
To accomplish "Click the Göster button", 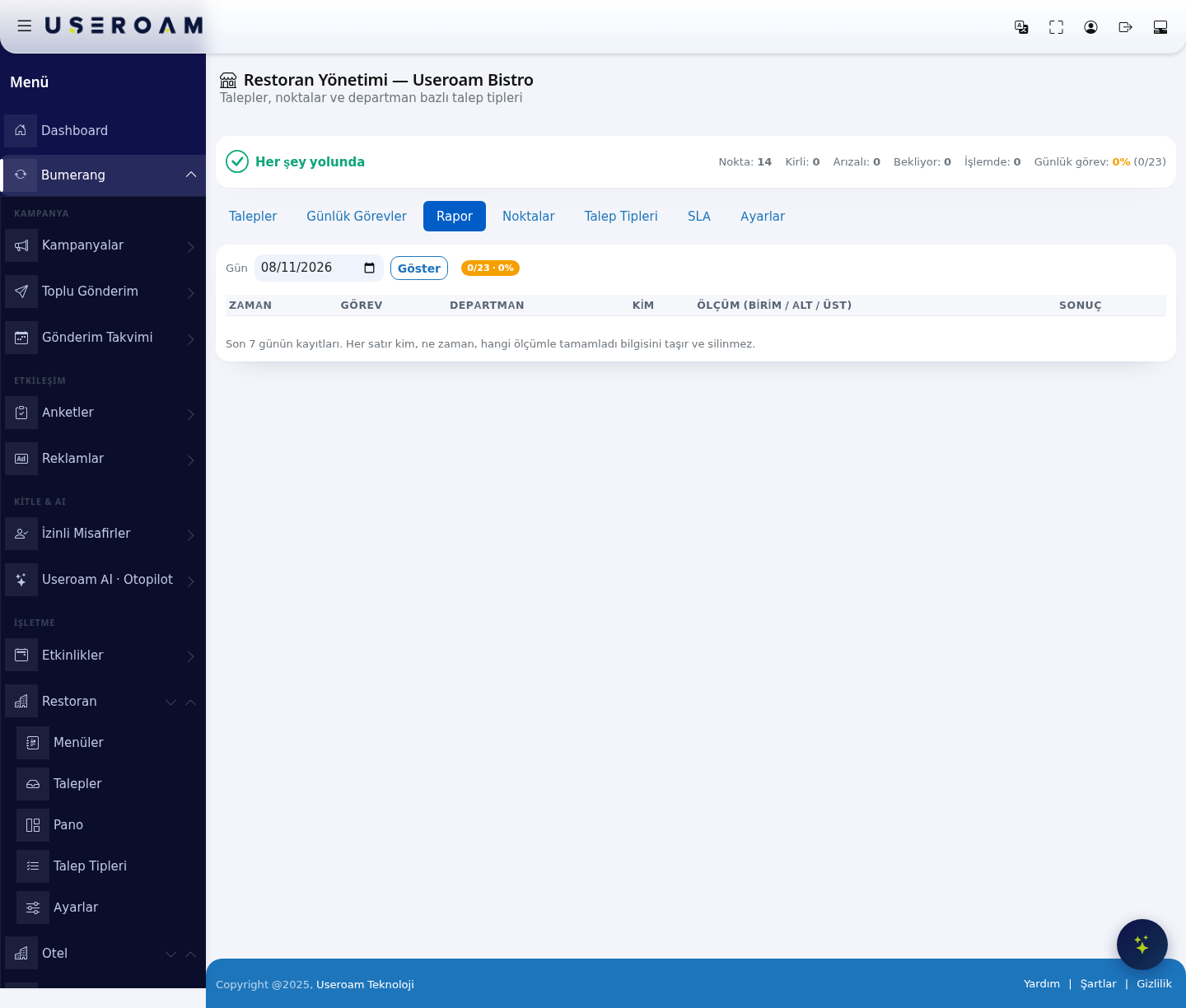I will [419, 268].
